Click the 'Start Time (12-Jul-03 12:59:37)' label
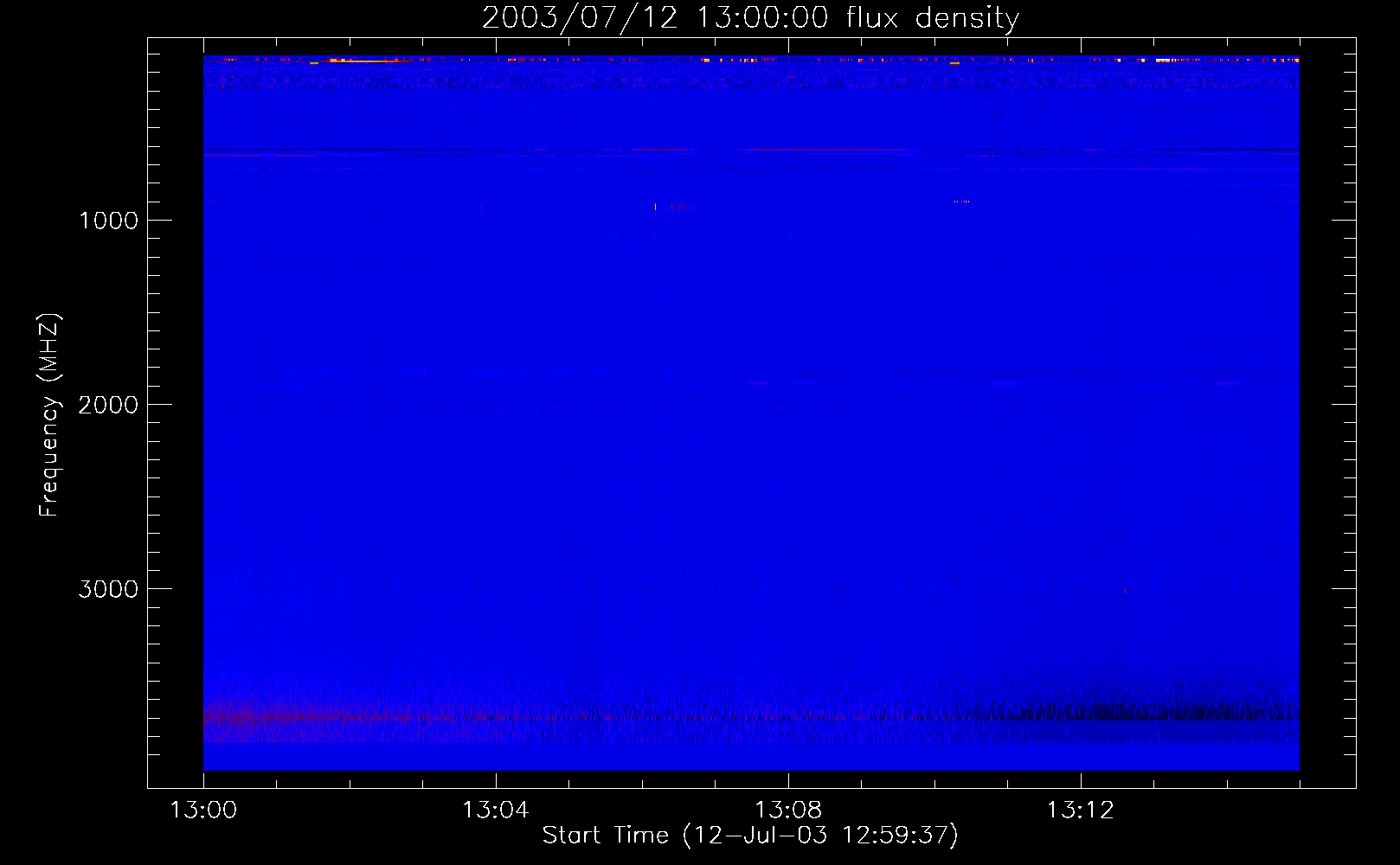This screenshot has width=1400, height=865. click(750, 836)
